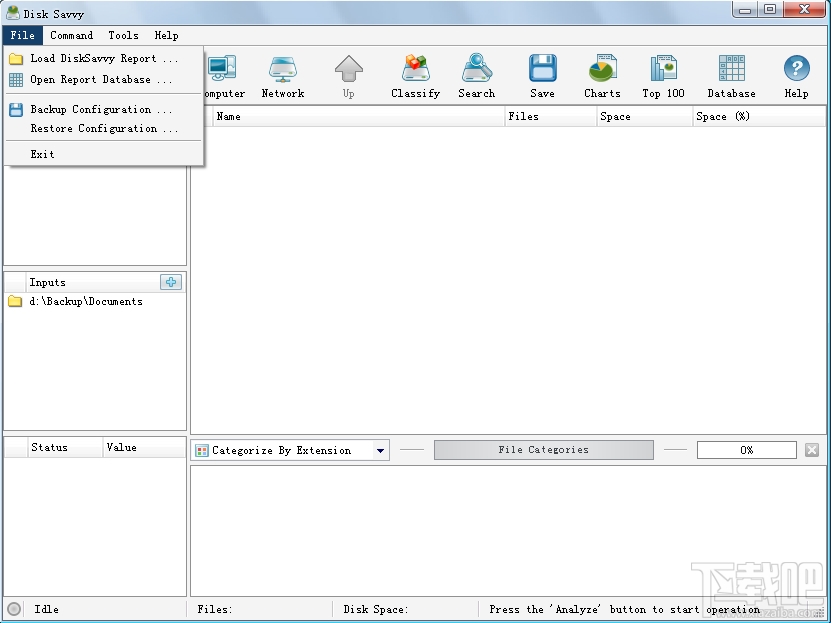Sort by the Files column header

551,117
